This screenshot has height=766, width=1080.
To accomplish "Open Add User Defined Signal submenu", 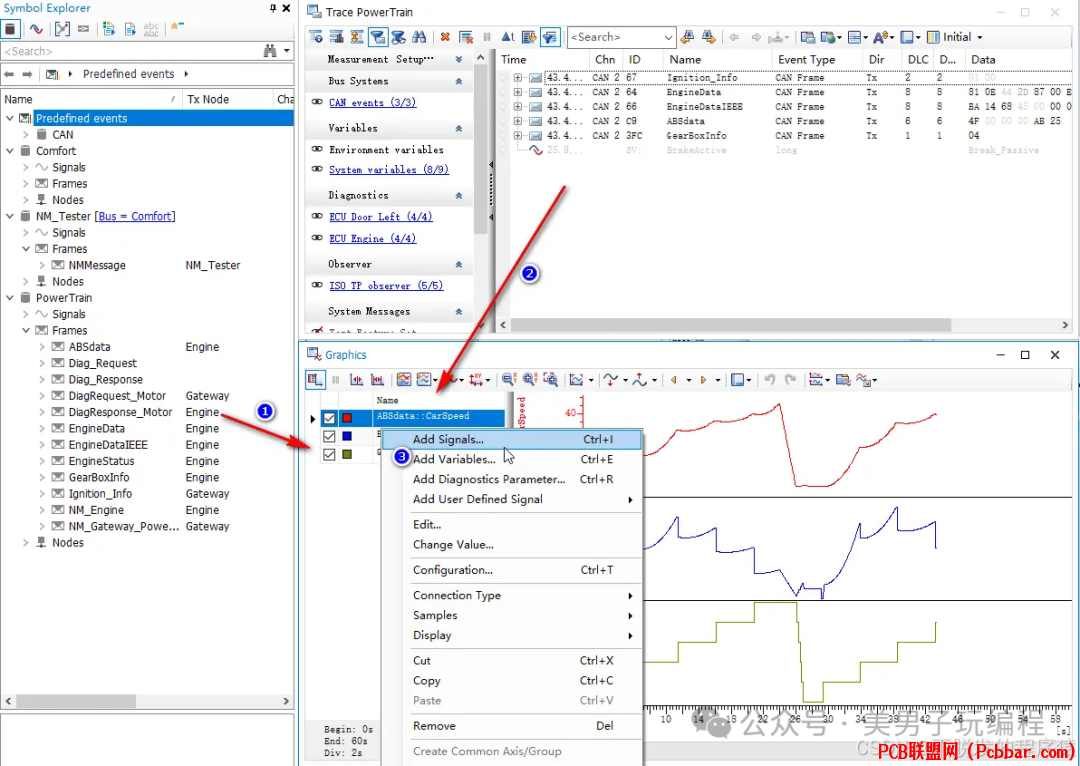I will tap(512, 499).
